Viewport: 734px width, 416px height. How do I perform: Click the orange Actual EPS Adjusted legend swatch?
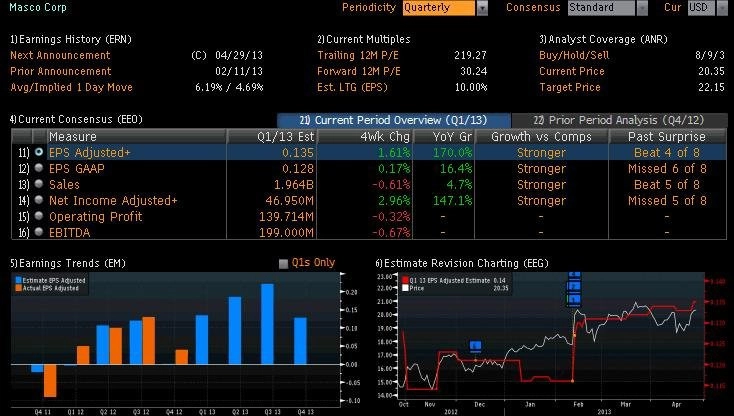[18, 288]
